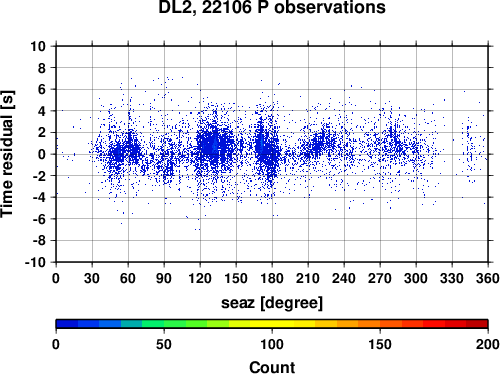Click the 'Count' colorbar label
Viewport: 500px width, 374px height.
coord(272,367)
